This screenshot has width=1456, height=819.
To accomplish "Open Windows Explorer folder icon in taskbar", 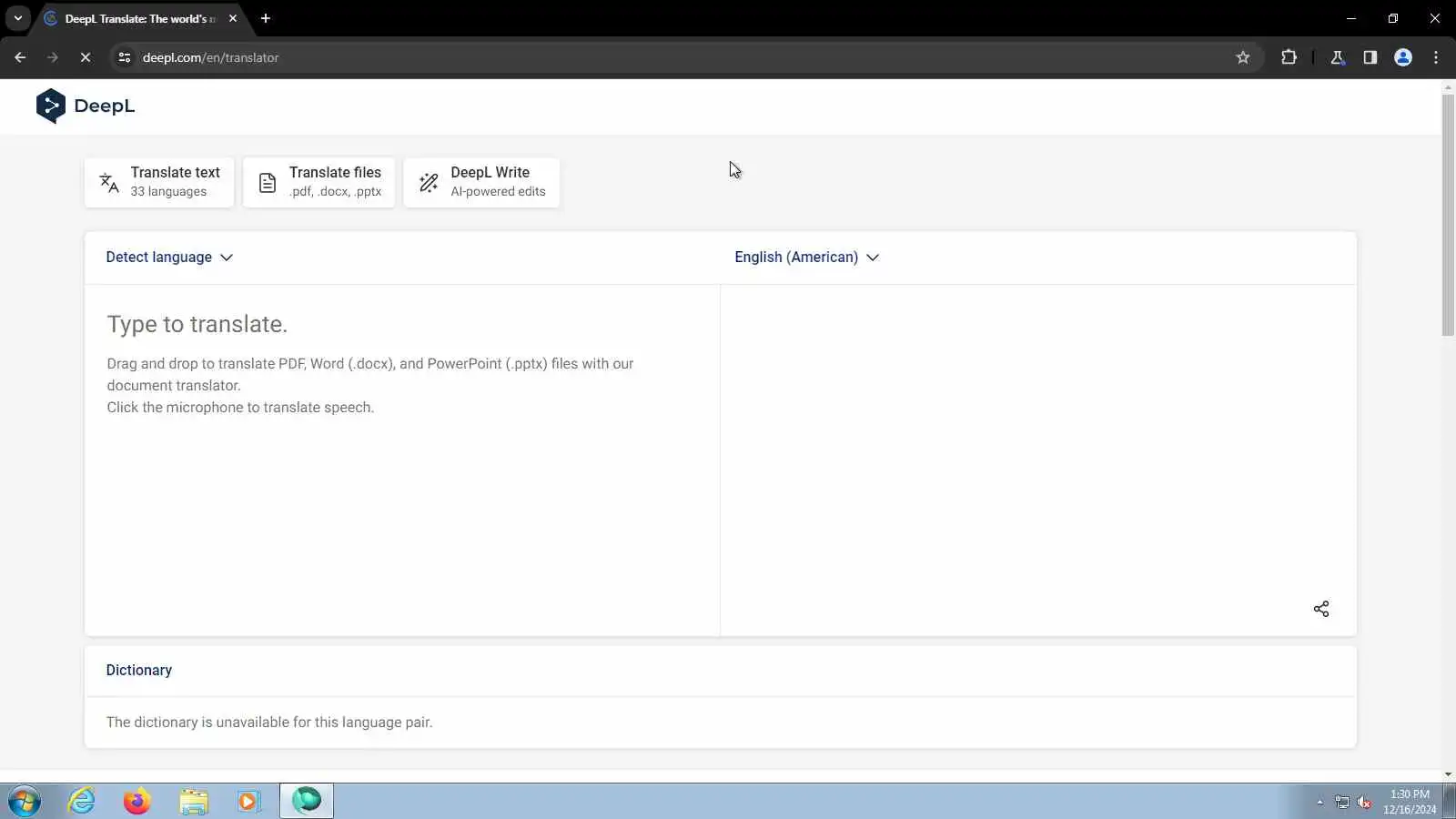I will [x=194, y=802].
